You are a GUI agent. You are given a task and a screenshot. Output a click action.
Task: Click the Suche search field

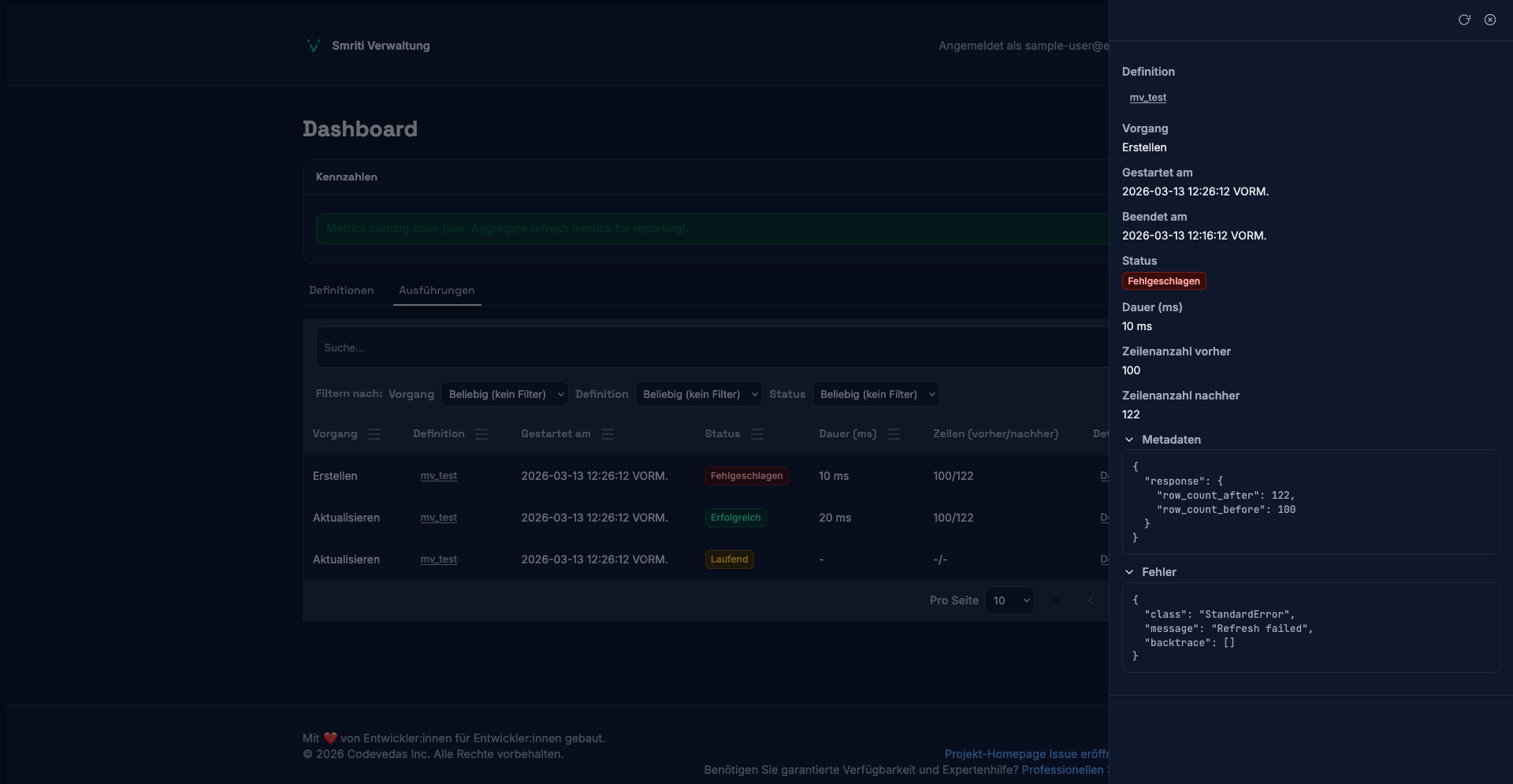point(709,347)
